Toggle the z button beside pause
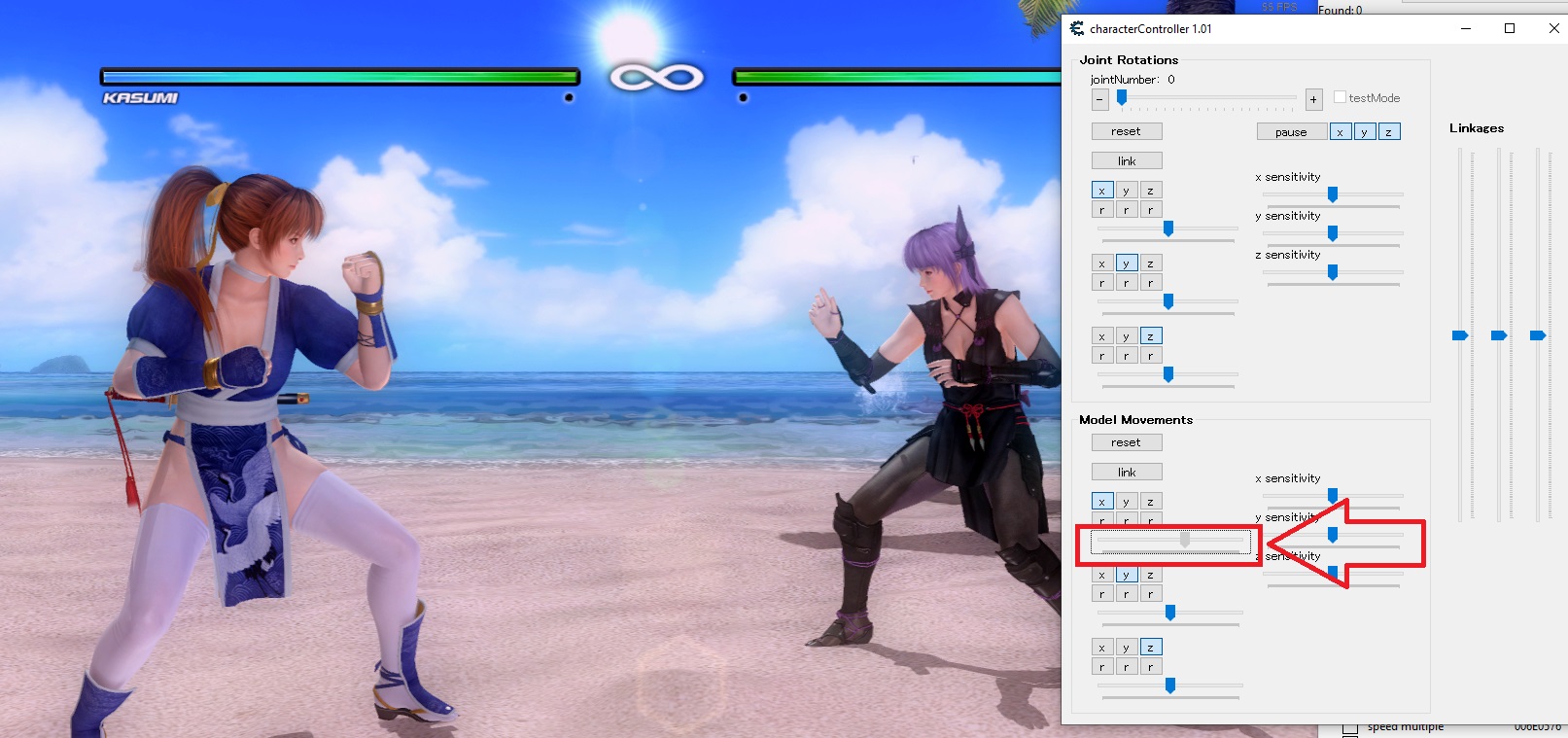 coord(1389,132)
